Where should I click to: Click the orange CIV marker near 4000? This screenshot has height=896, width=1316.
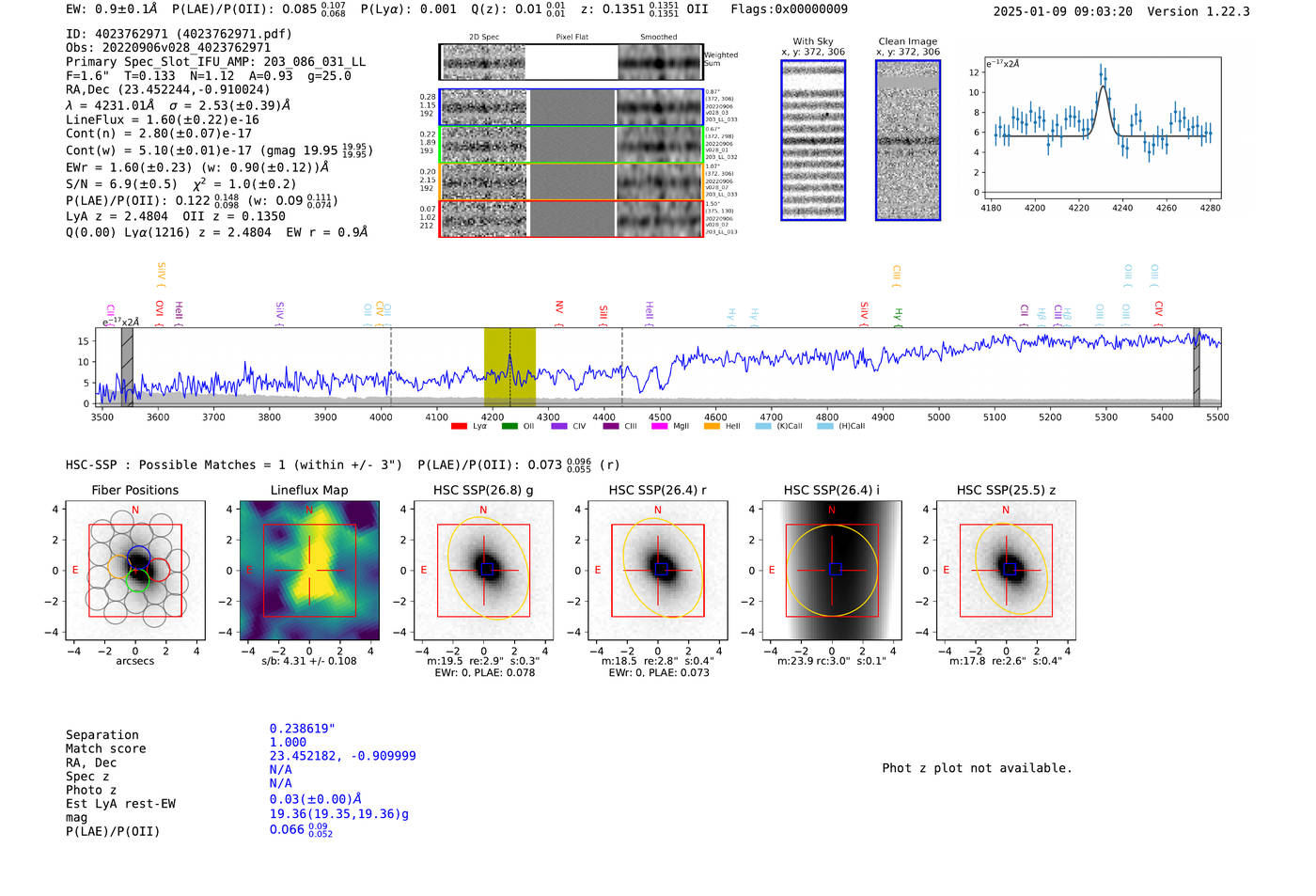click(379, 313)
